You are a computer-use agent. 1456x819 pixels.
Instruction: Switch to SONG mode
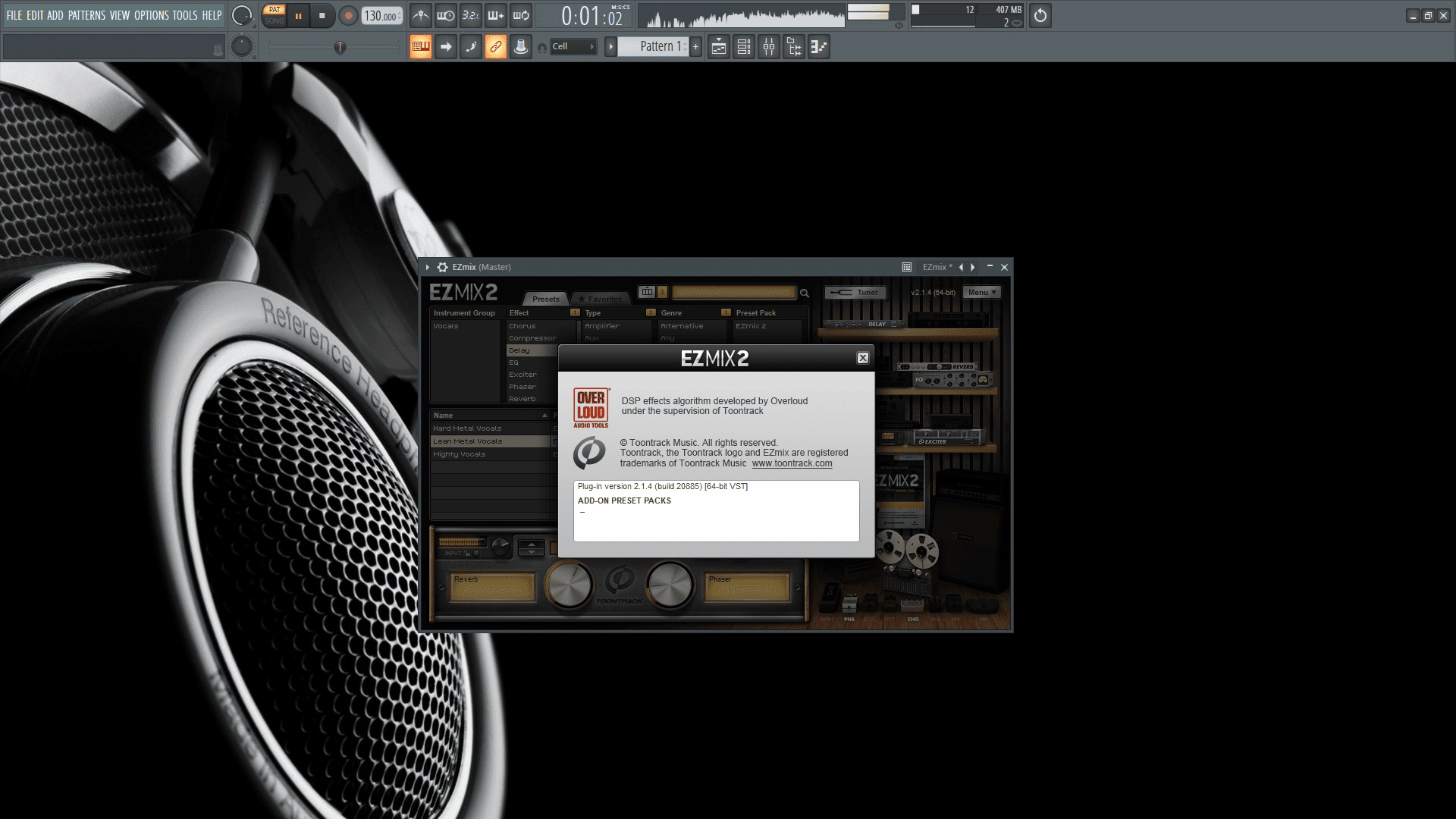coord(275,20)
